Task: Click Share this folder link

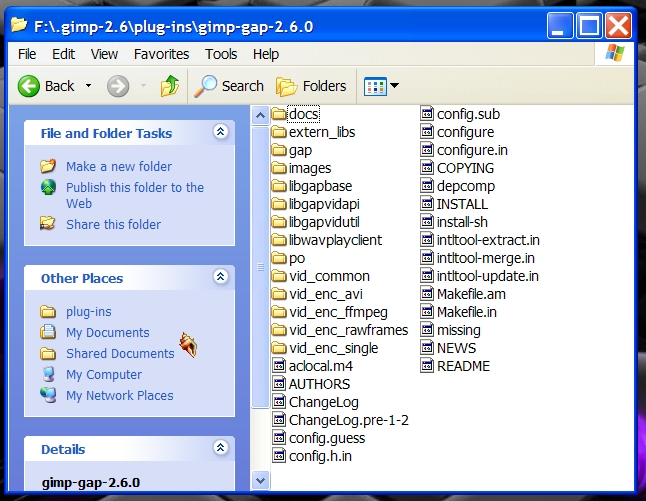Action: [x=113, y=225]
